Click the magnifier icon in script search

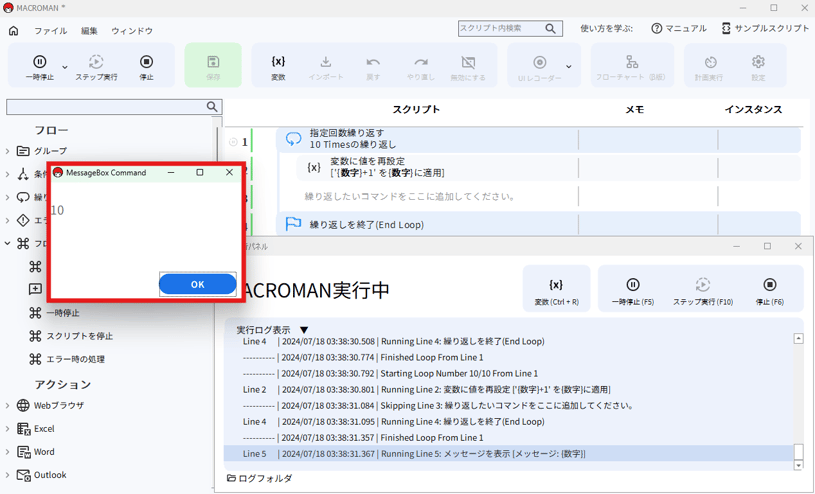(x=550, y=29)
